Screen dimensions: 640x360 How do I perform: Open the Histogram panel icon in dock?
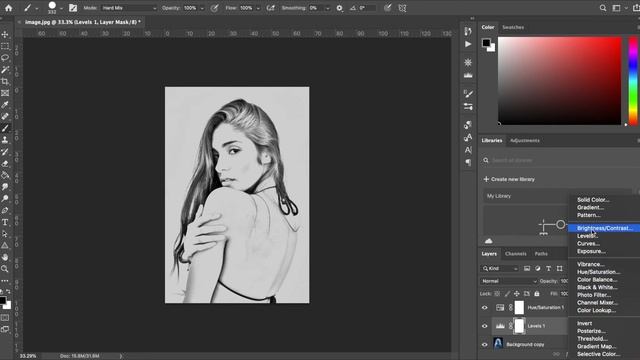point(468,76)
